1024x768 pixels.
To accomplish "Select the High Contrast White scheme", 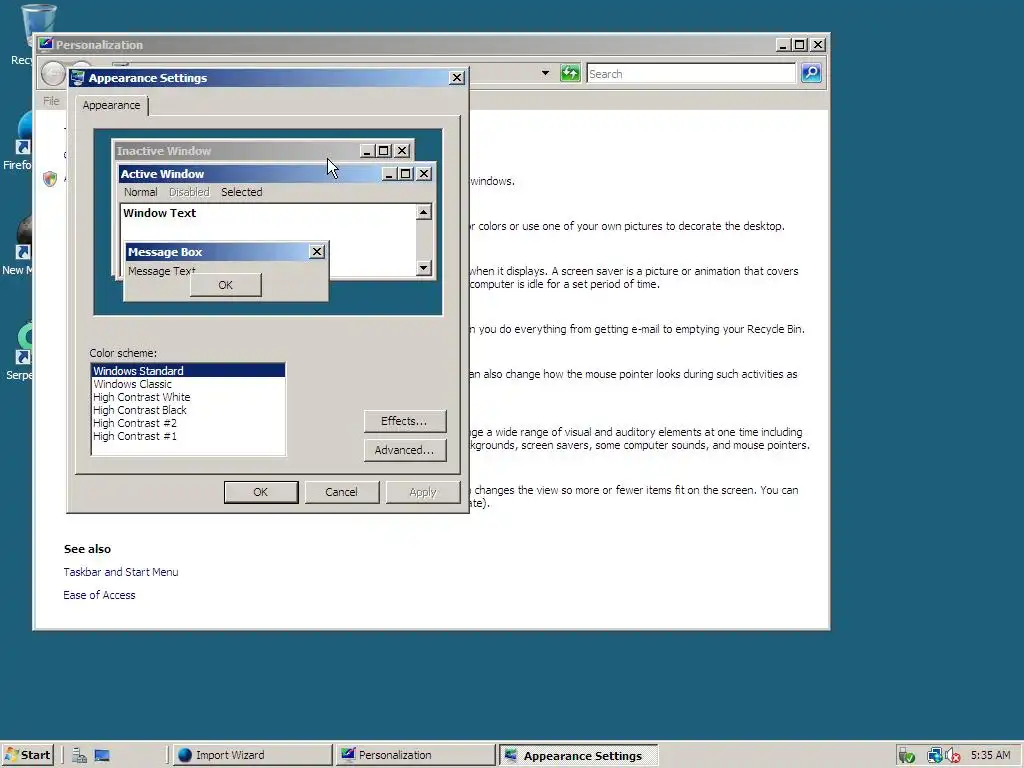I will click(188, 397).
